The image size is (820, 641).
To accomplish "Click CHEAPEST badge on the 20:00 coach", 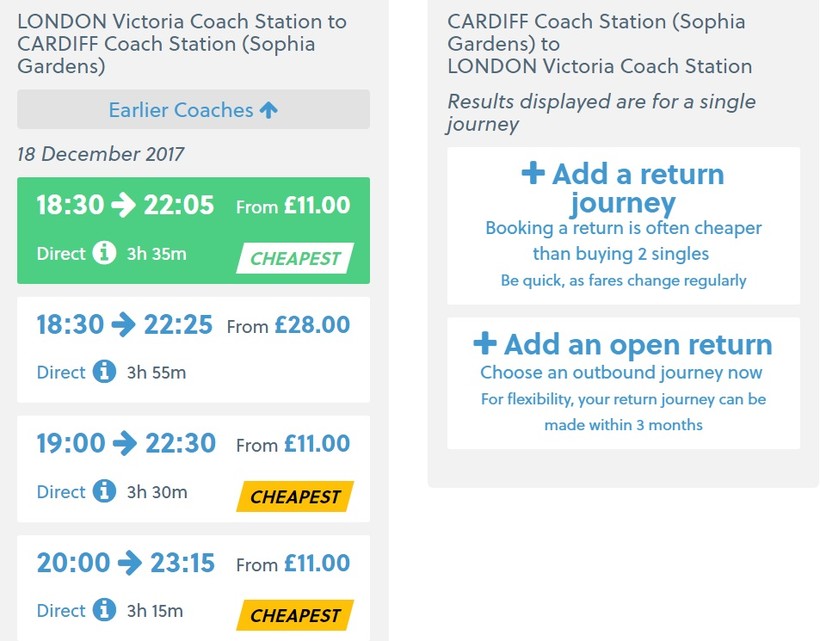I will click(x=295, y=616).
